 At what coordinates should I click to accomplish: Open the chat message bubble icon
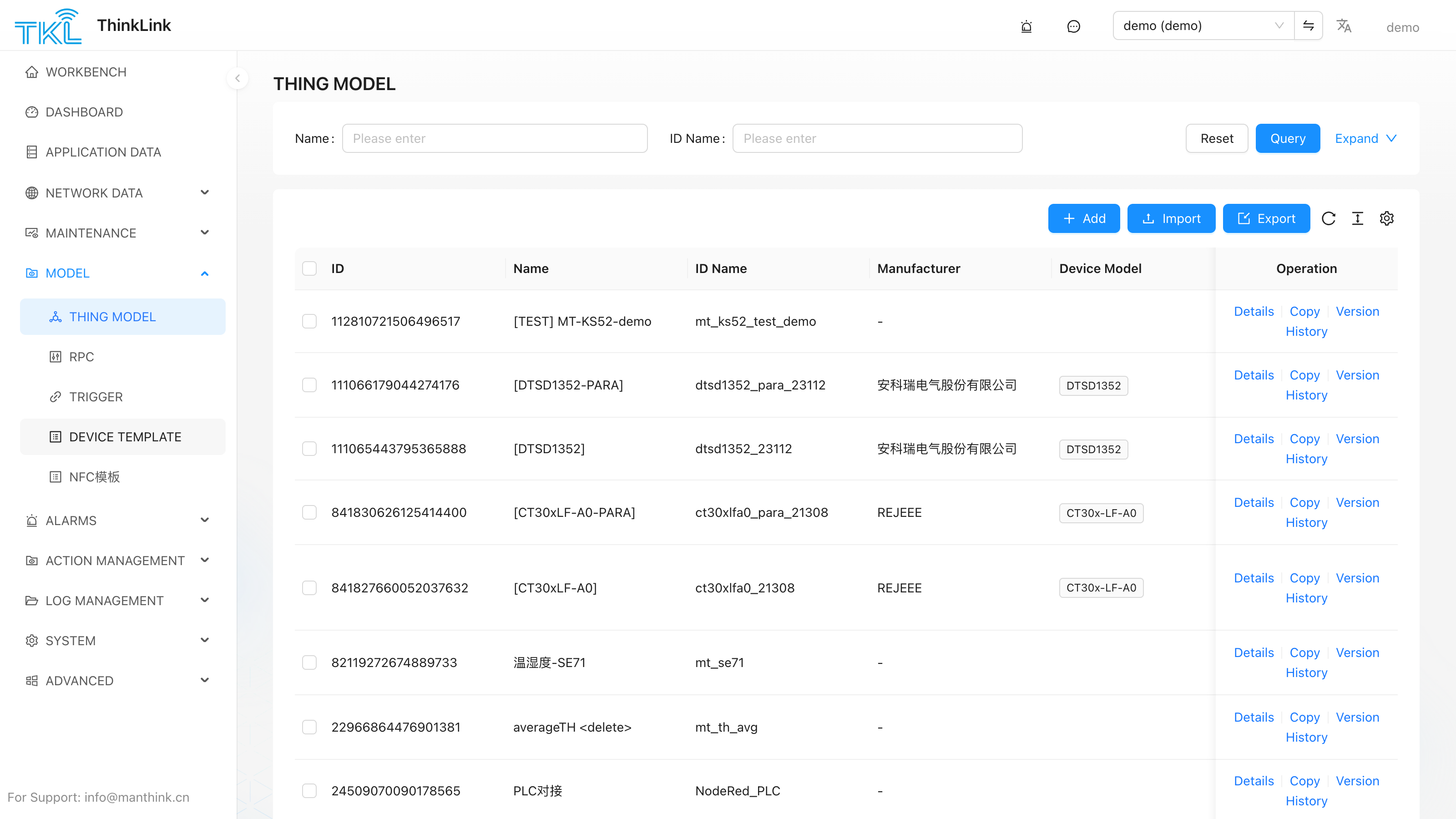pyautogui.click(x=1073, y=26)
